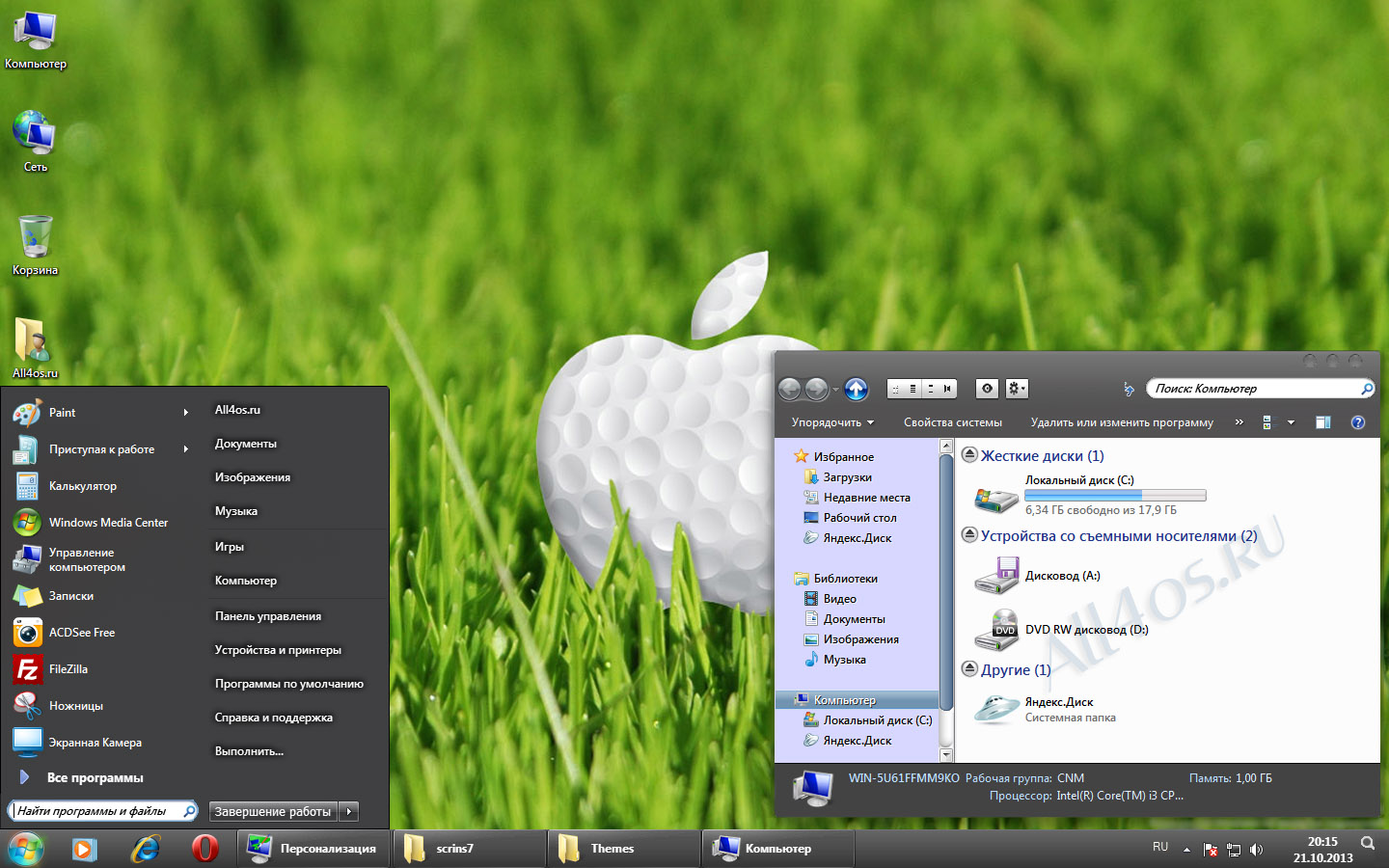Show more toolbar commands chevron
This screenshot has width=1389, height=868.
(1239, 422)
